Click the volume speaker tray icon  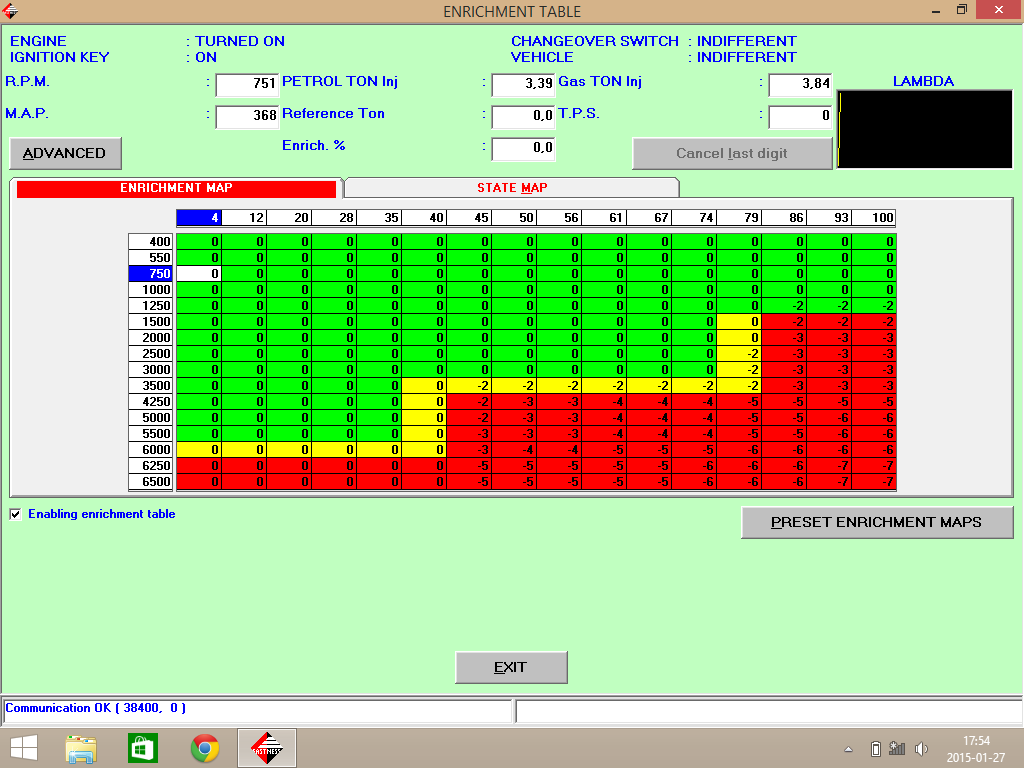click(x=921, y=749)
